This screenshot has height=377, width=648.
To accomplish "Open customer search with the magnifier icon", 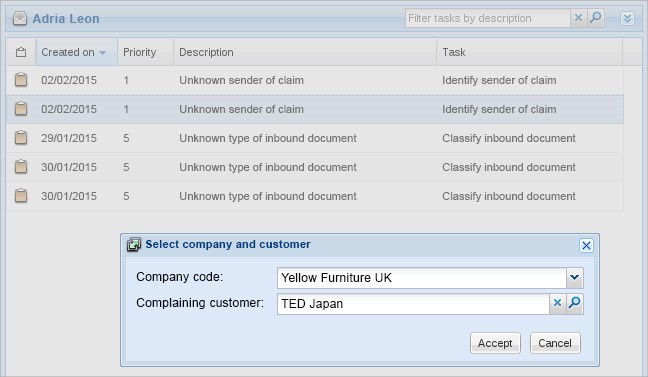I will [x=574, y=303].
